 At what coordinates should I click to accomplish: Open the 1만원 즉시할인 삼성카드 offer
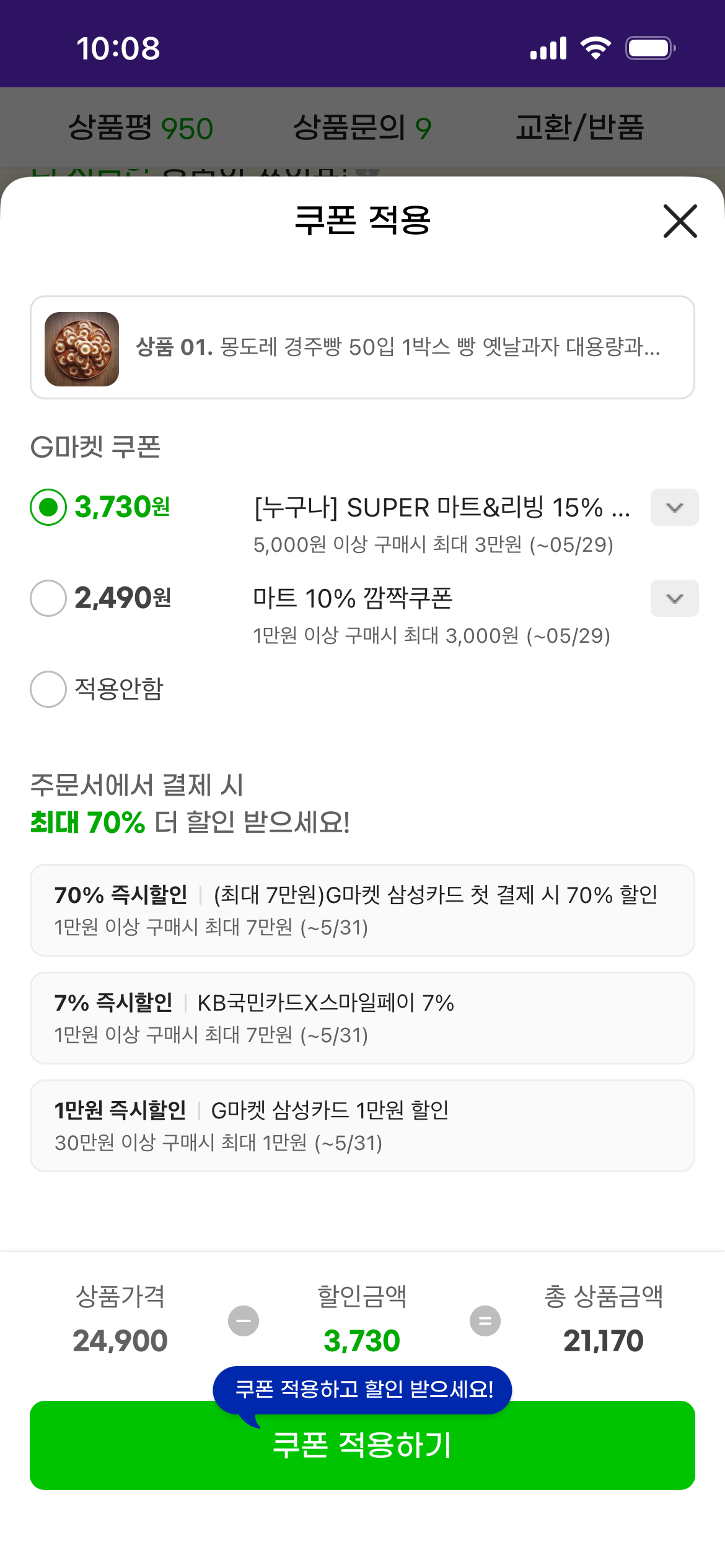(362, 1126)
